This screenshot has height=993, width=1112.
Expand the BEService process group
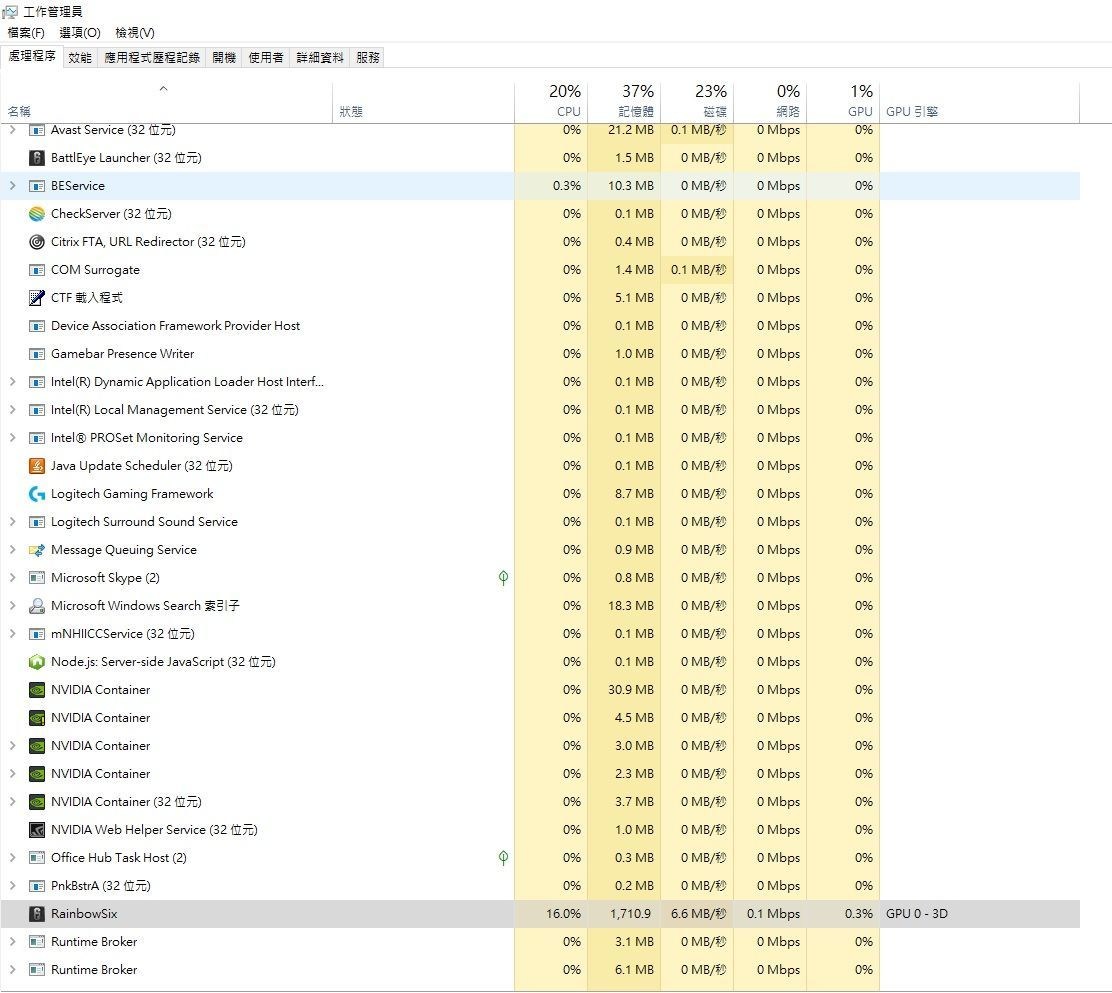tap(12, 186)
